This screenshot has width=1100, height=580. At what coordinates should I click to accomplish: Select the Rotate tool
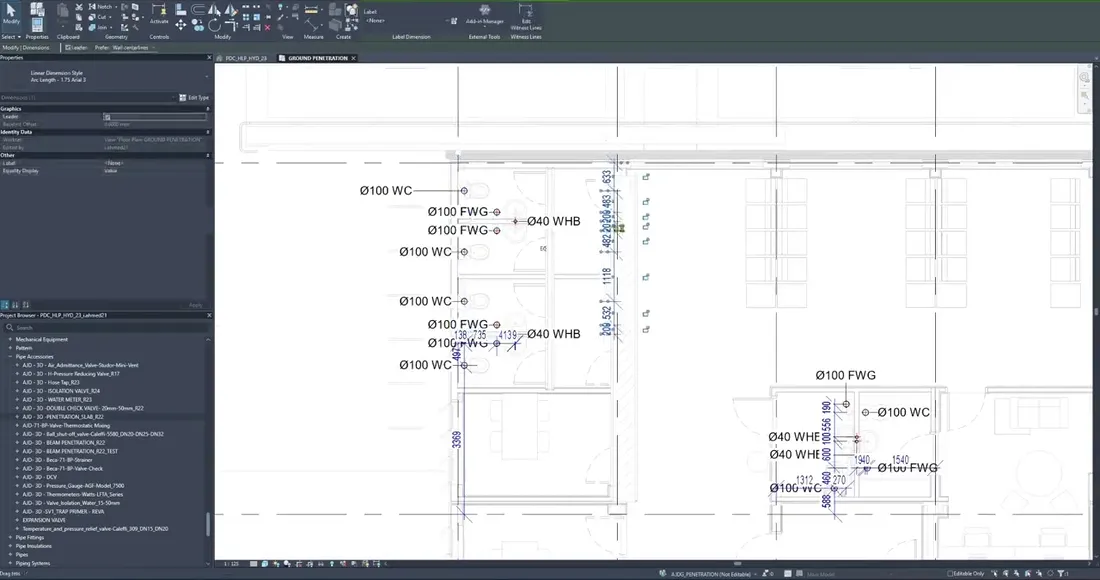click(x=214, y=25)
